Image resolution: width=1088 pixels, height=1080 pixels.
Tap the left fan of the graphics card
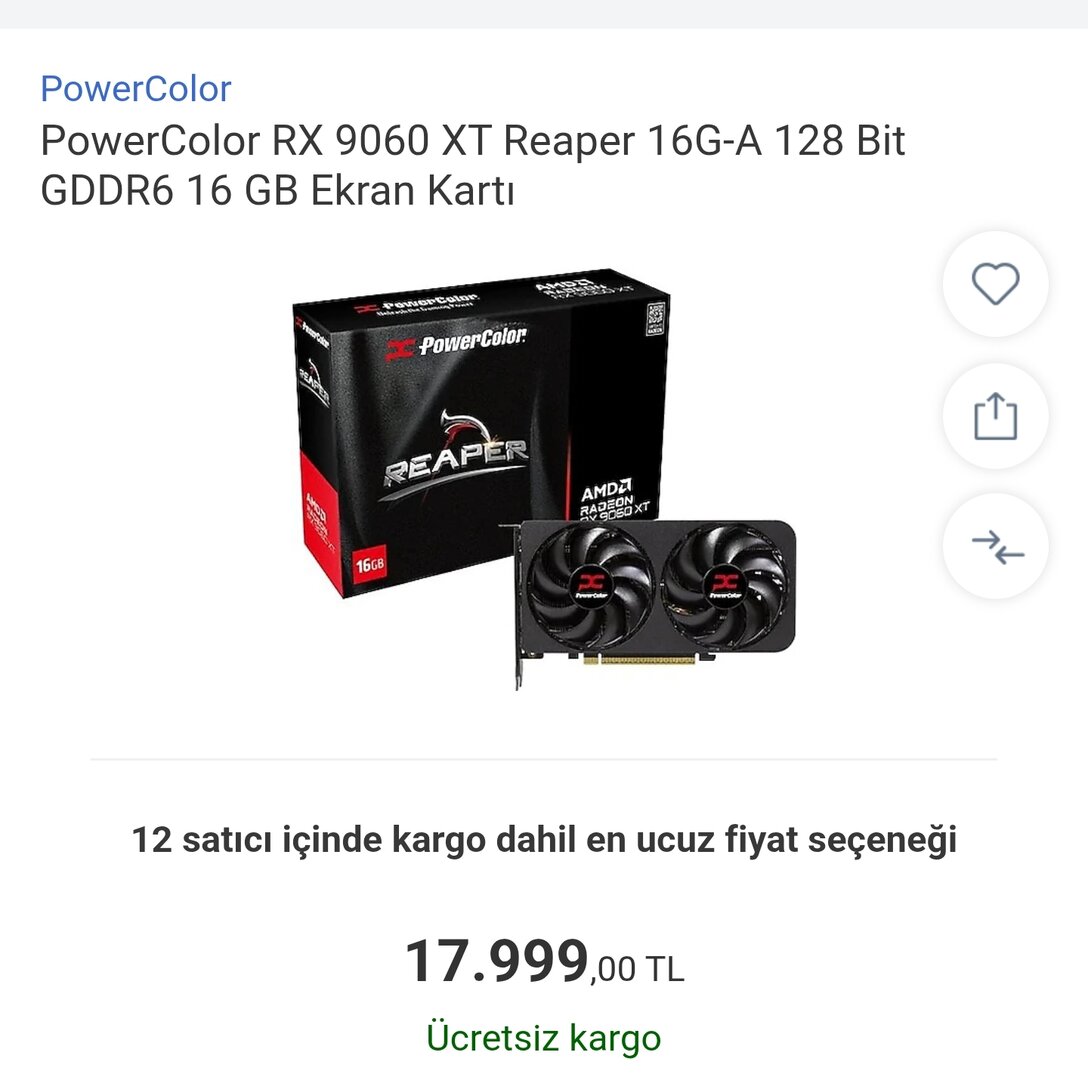[590, 586]
